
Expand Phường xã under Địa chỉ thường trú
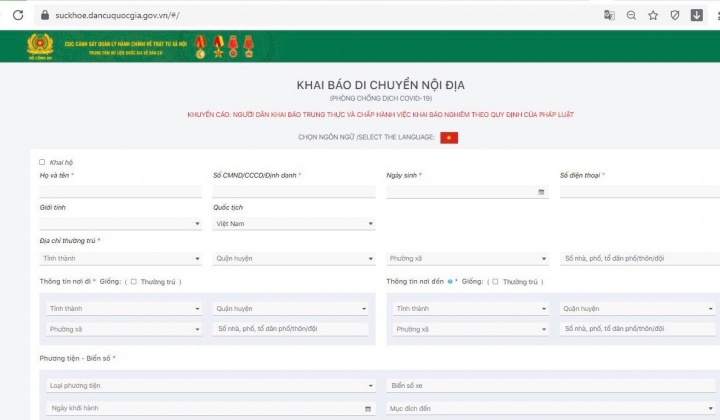(467, 258)
